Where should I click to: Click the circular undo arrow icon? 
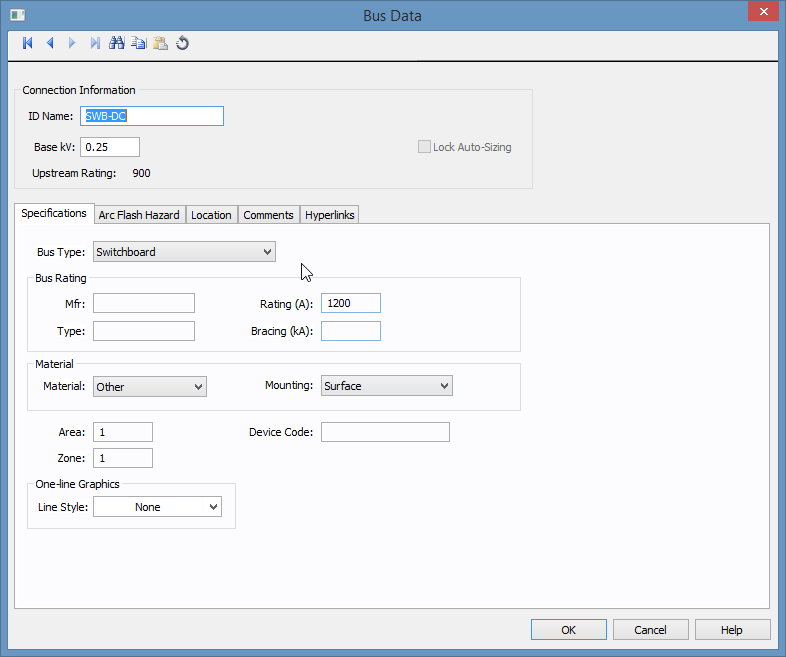[182, 43]
